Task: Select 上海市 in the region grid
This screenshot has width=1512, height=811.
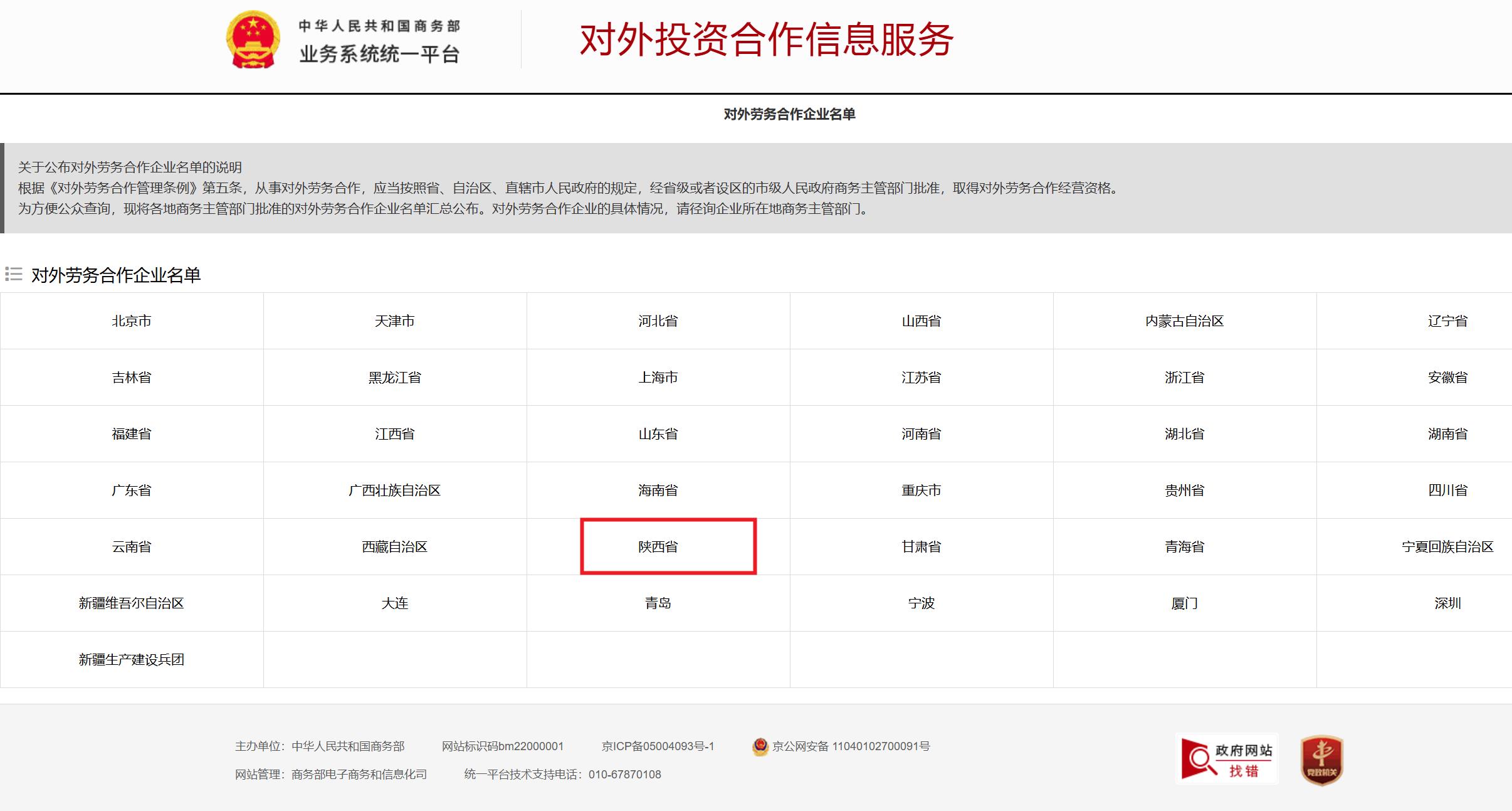Action: 658,378
